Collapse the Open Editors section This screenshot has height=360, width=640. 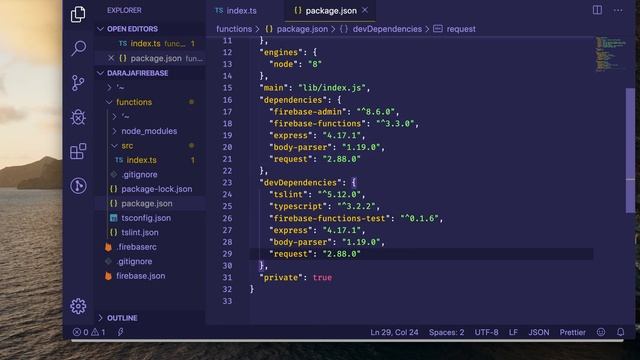pos(100,29)
